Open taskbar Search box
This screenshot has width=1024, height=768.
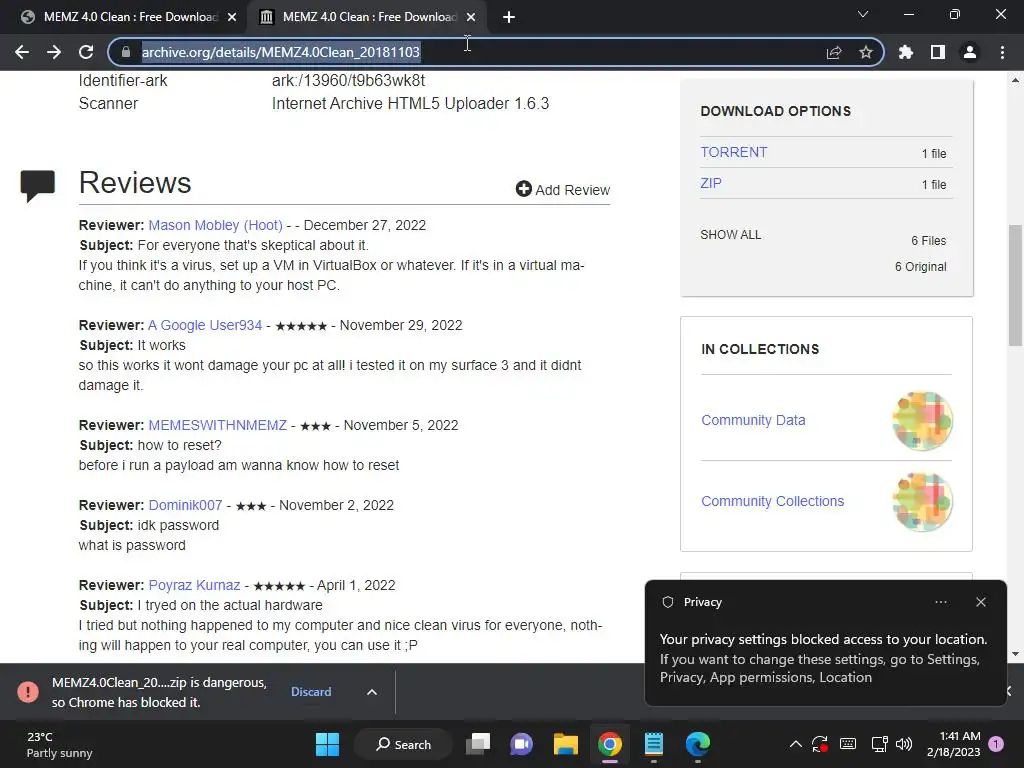(403, 744)
